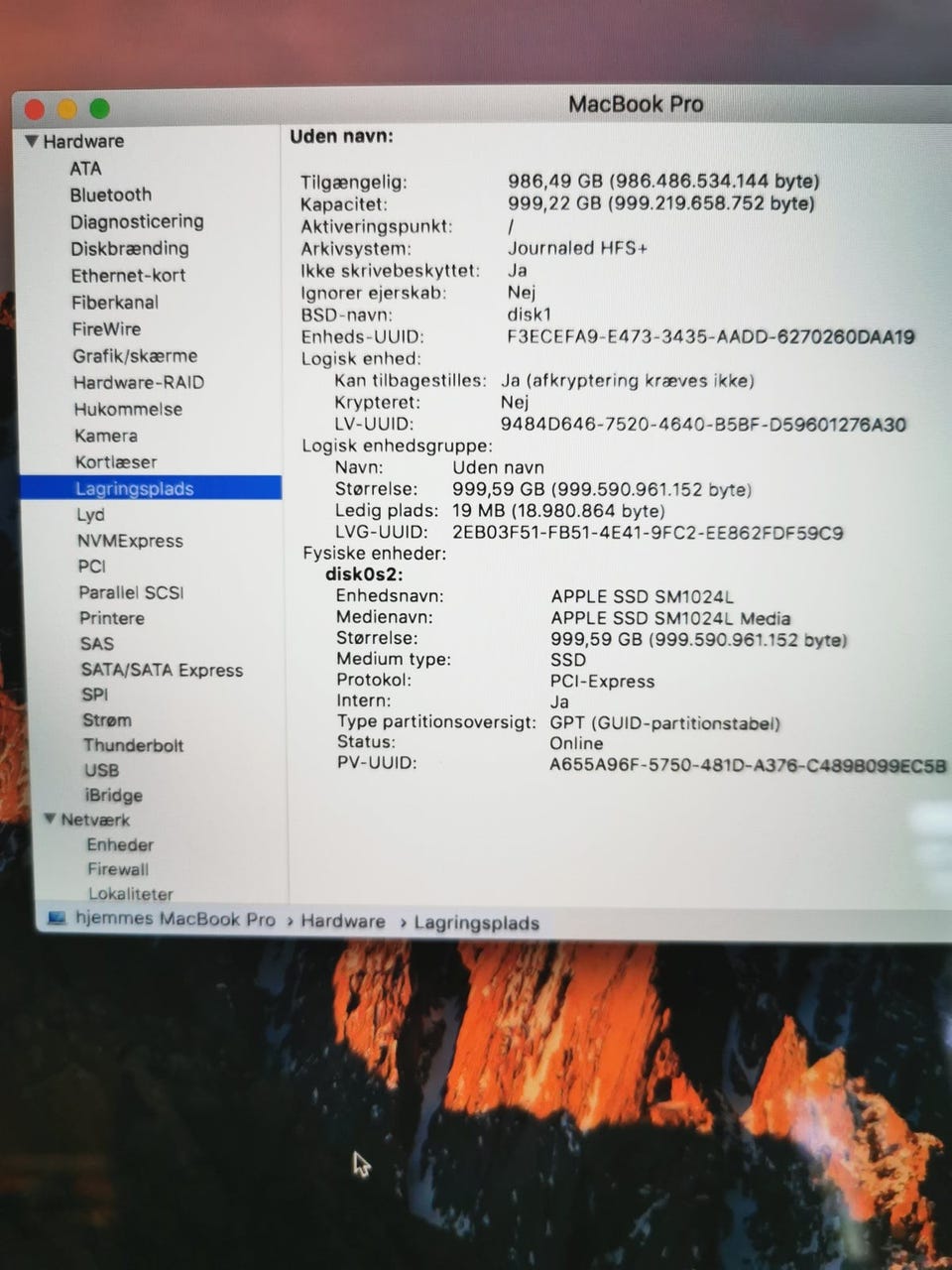Select Thunderbolt in the sidebar
Screen dimensions: 952x1270
tap(133, 745)
